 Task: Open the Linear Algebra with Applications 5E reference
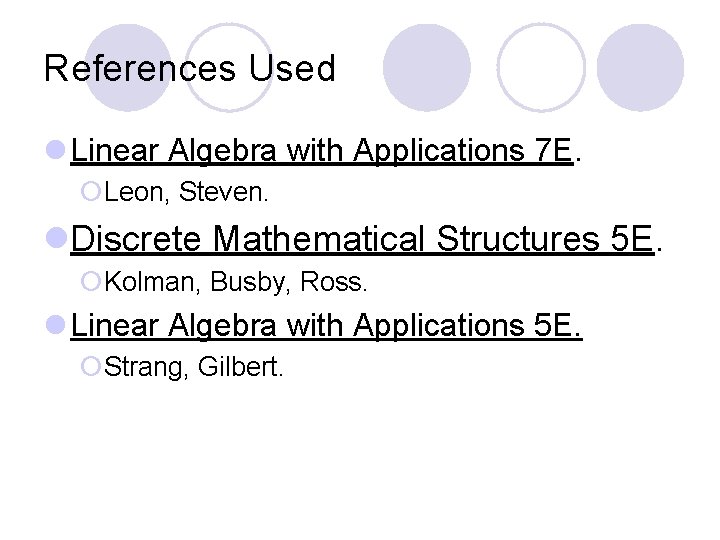tap(323, 325)
